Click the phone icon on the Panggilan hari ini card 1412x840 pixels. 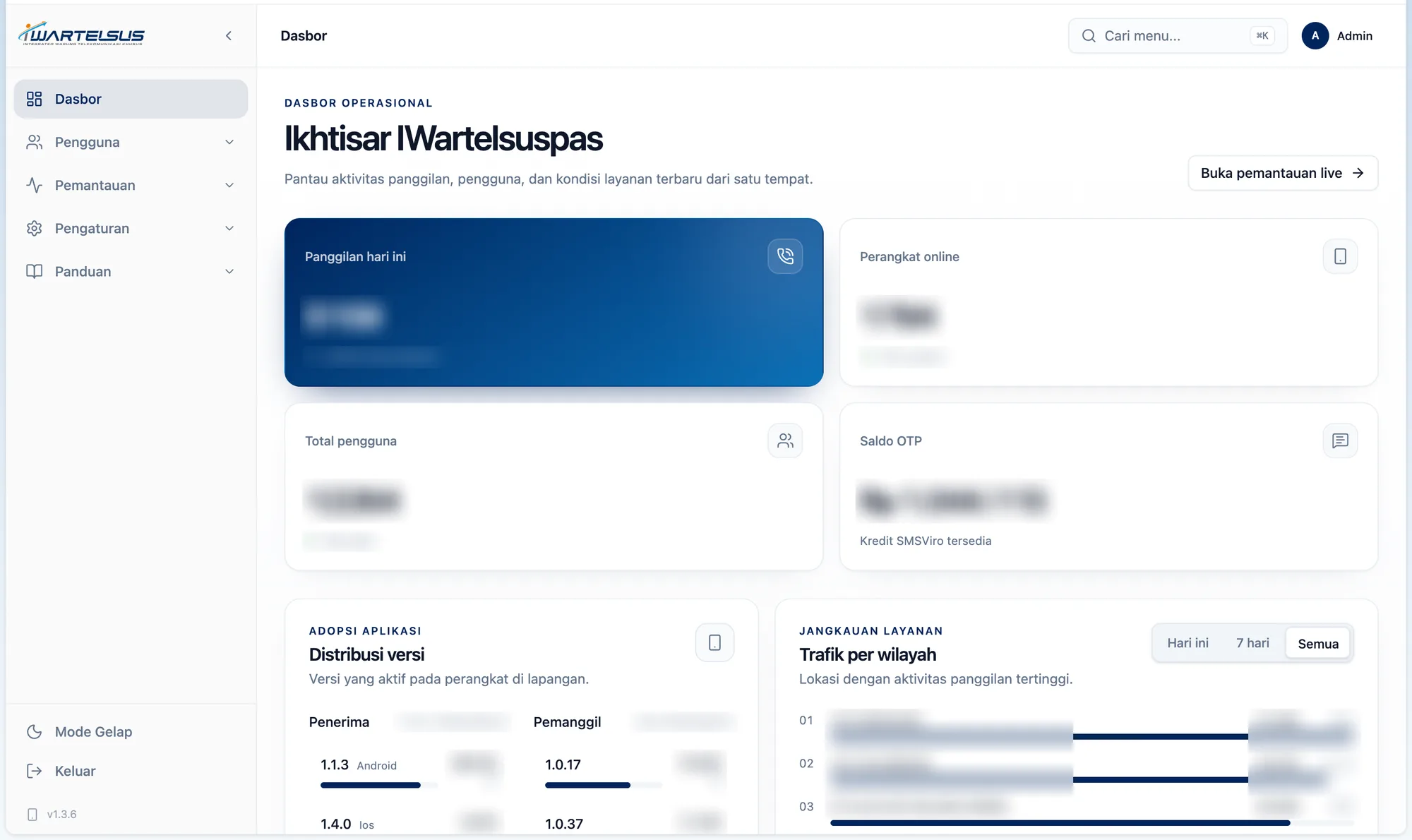[785, 256]
